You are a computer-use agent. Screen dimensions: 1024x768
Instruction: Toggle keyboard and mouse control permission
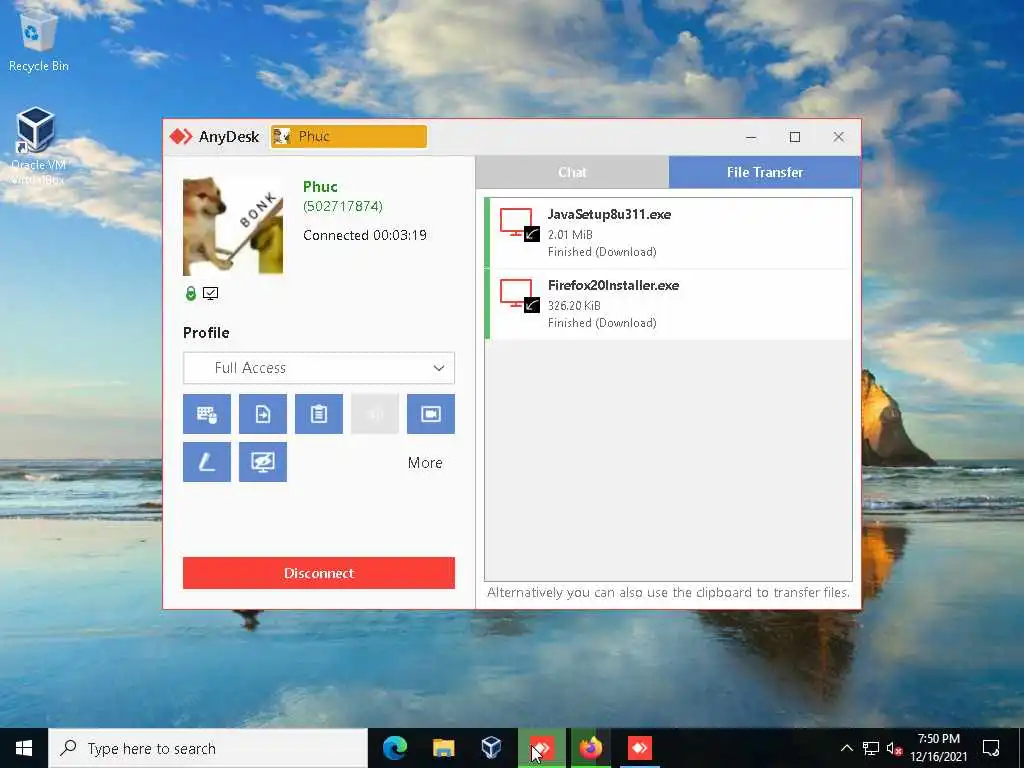pyautogui.click(x=206, y=414)
